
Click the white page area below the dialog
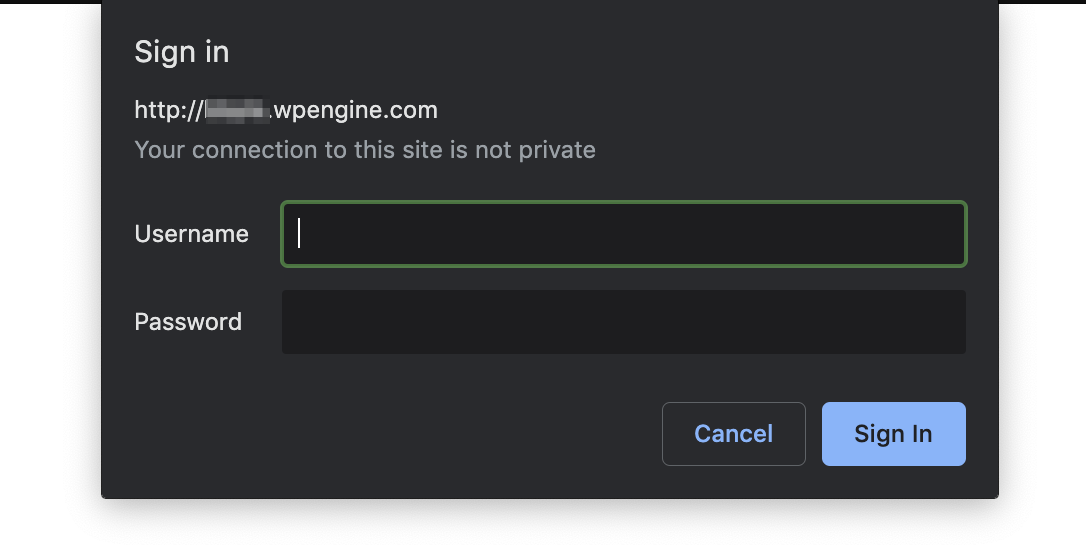coord(543,530)
